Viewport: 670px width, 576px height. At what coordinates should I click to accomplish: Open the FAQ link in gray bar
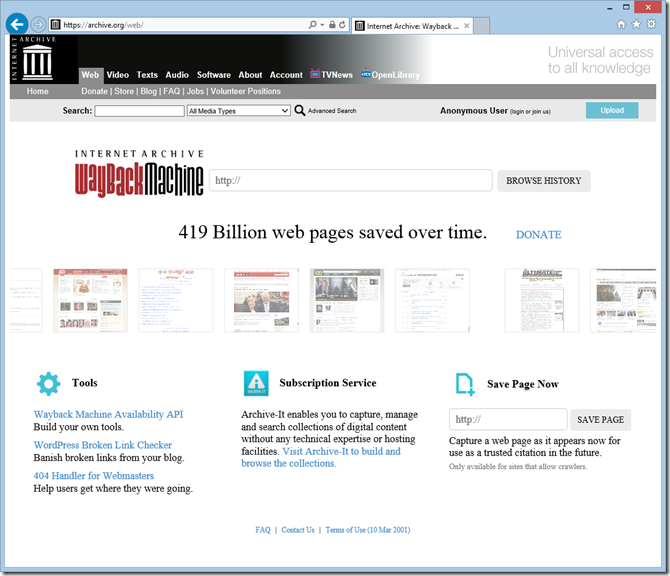[171, 91]
